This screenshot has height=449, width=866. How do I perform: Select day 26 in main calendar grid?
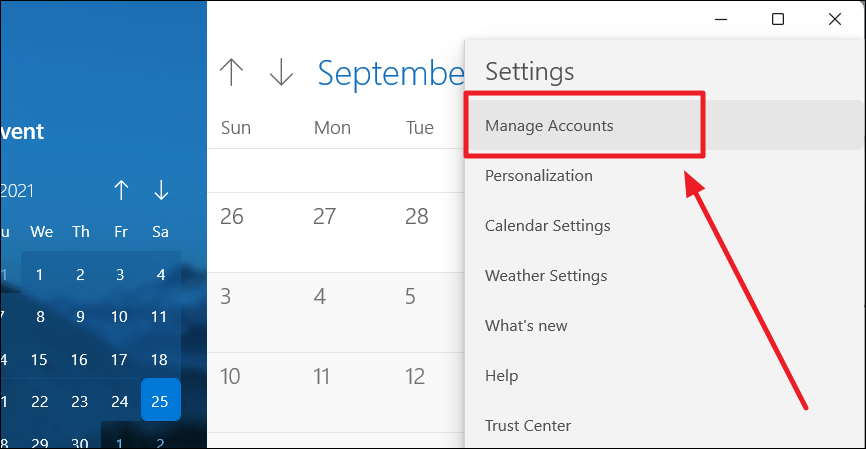(x=231, y=216)
